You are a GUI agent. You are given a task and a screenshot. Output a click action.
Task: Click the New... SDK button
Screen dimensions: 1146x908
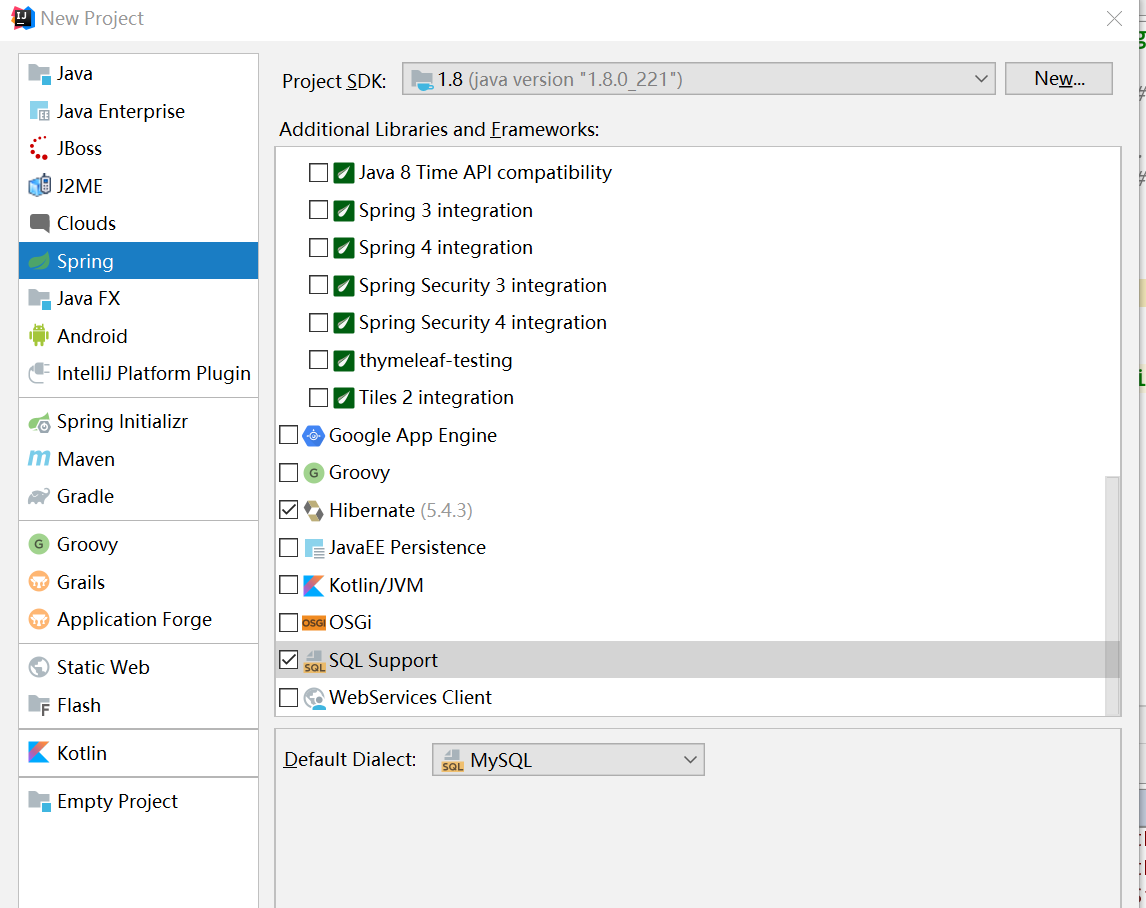coord(1059,78)
